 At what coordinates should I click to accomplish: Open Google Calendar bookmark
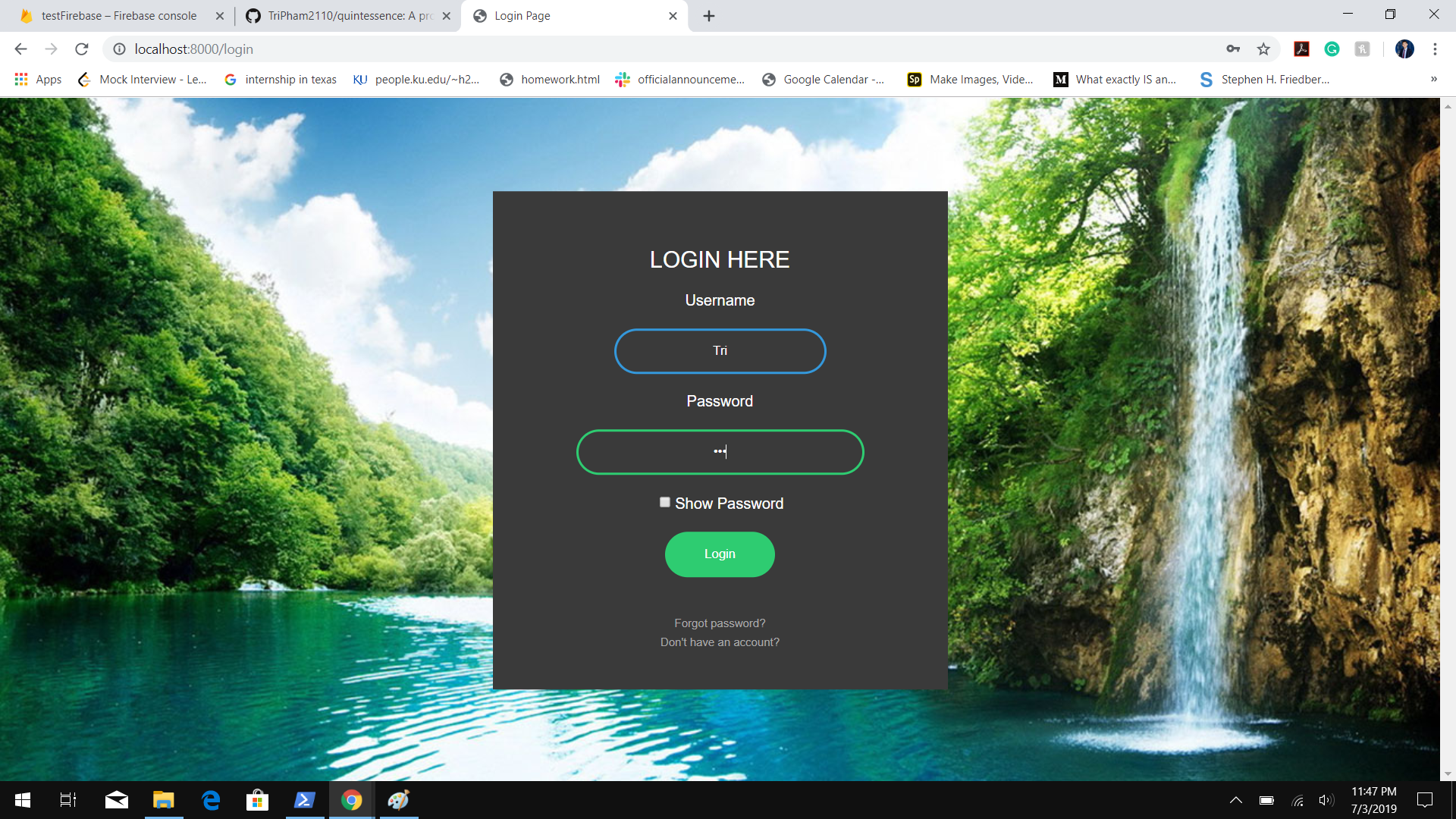(824, 80)
